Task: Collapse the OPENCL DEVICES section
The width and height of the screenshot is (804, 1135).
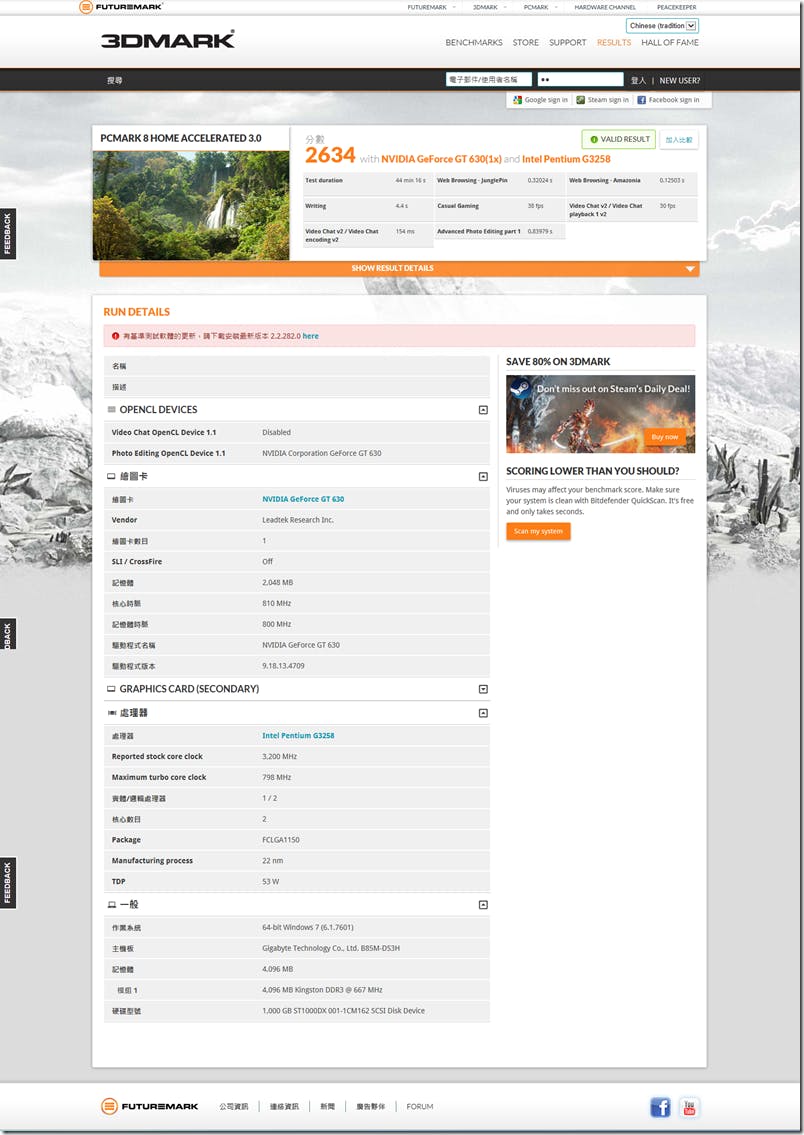Action: pyautogui.click(x=483, y=410)
